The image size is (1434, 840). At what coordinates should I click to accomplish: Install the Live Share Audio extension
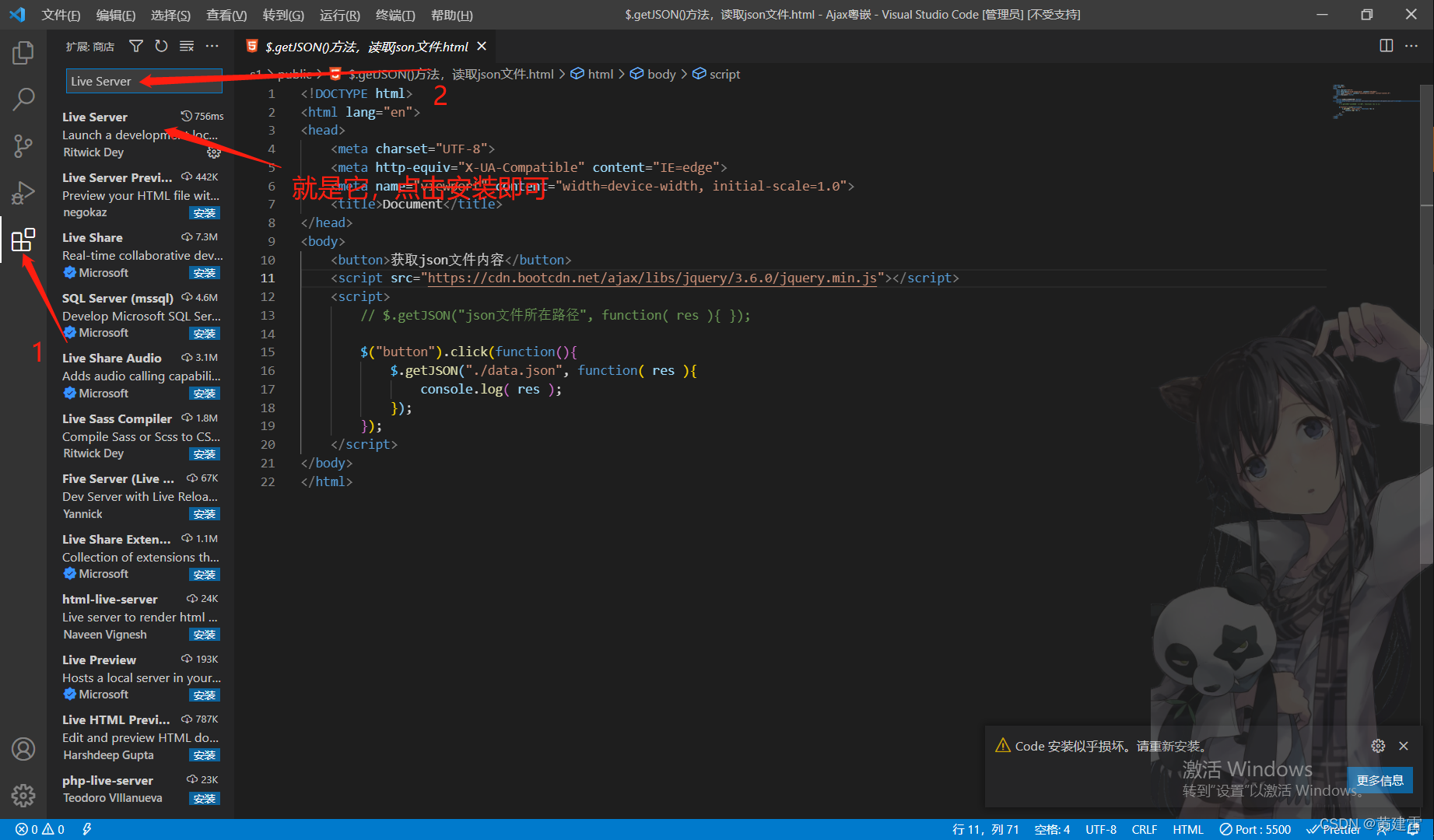coord(205,394)
